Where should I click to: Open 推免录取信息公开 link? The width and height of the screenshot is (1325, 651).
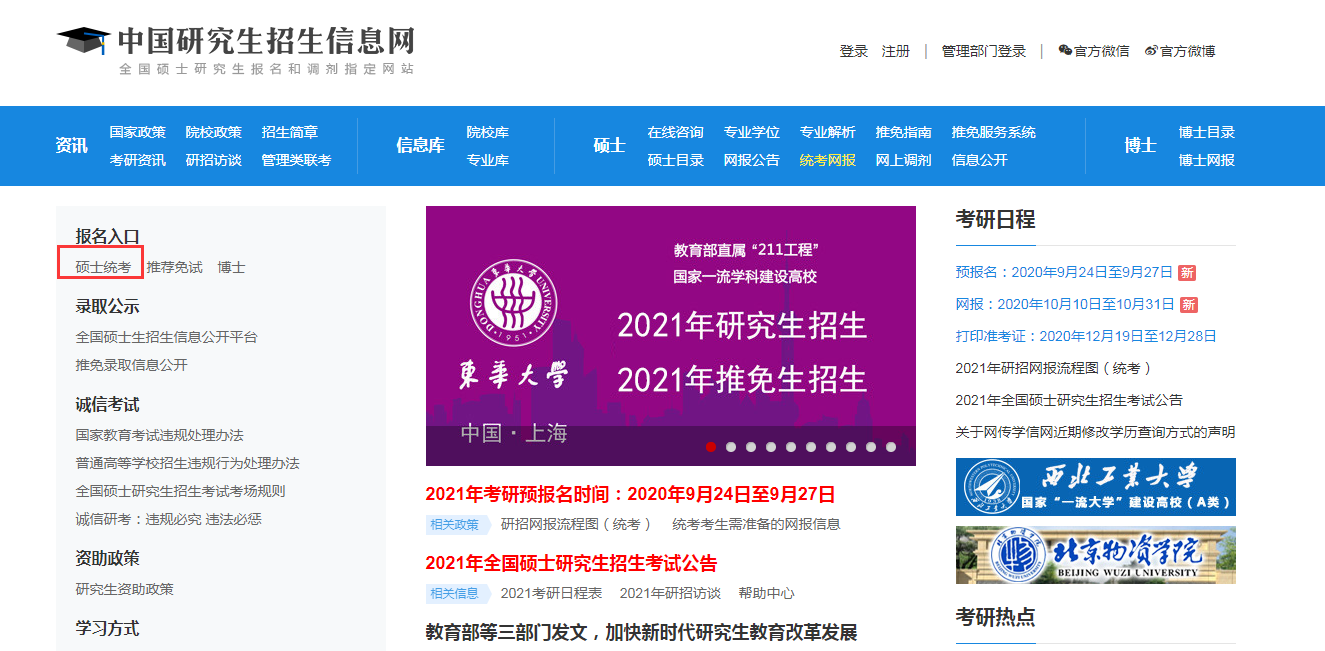tap(132, 365)
